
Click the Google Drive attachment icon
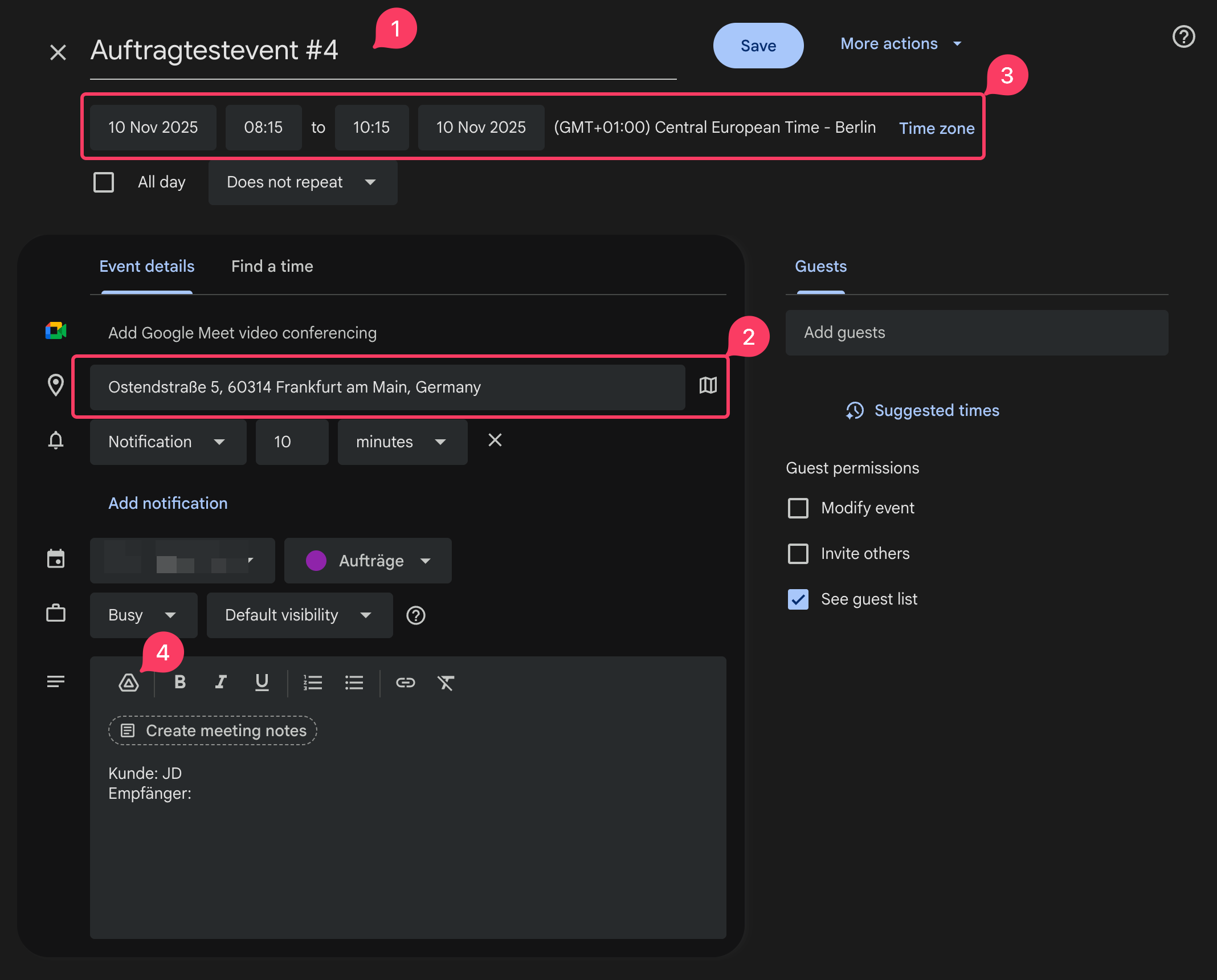(x=129, y=682)
